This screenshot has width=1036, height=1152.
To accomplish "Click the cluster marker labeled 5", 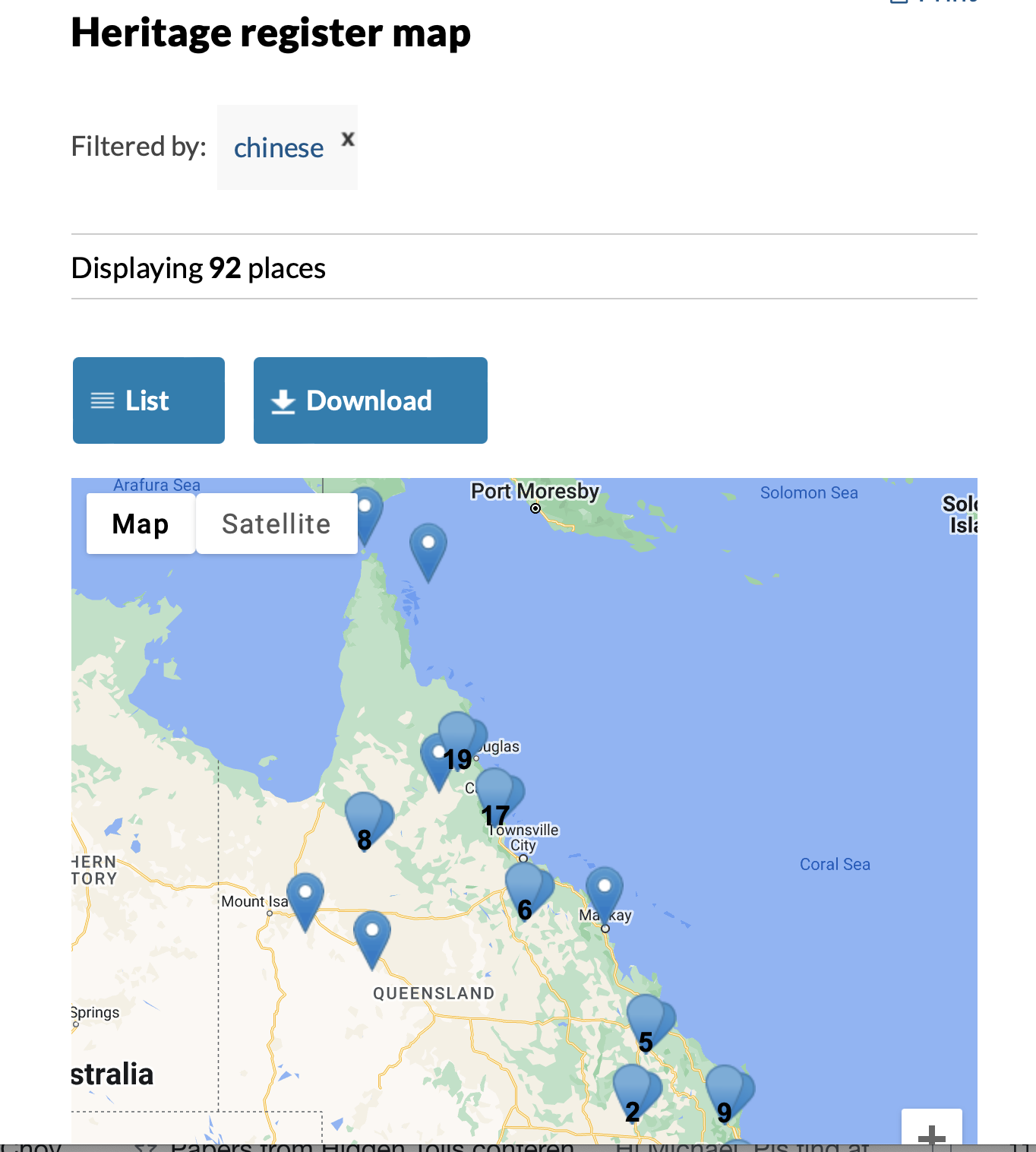I will [x=647, y=1023].
